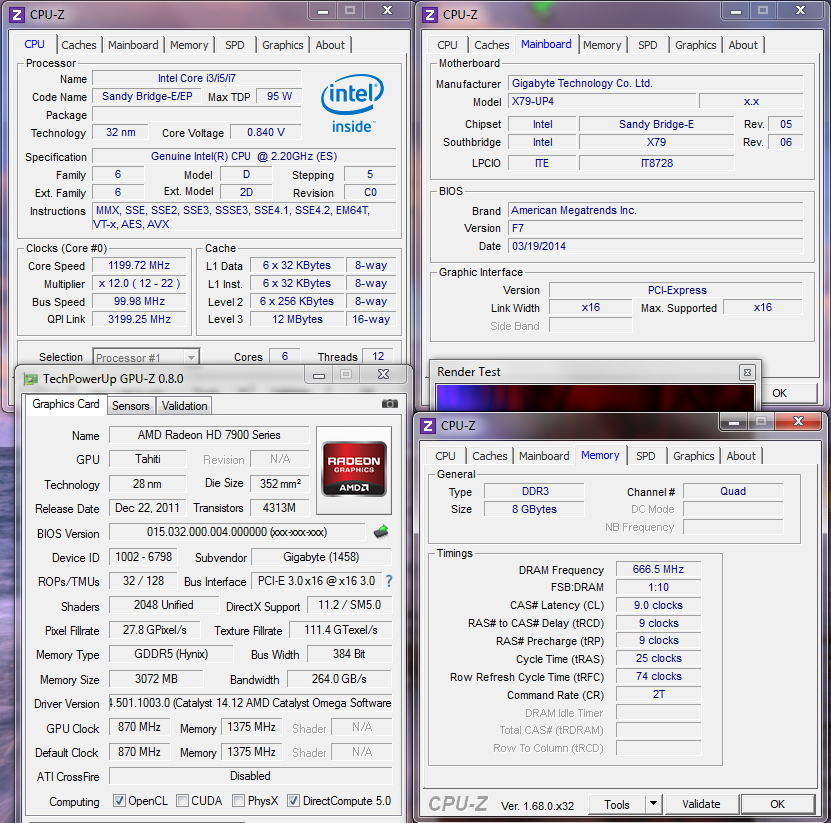Click the Bandwidth value 264.0 GB/s

pos(339,679)
